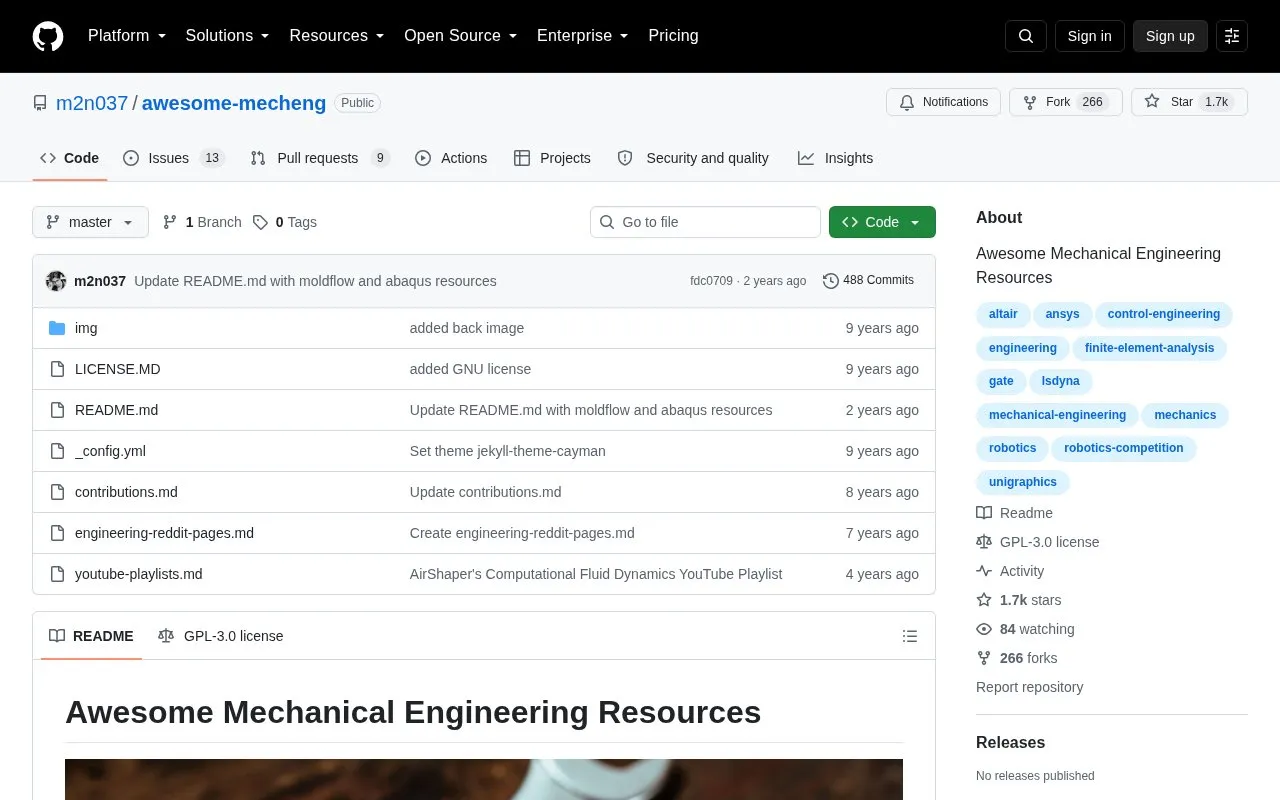Screen dimensions: 1280x800
Task: Open the README.md file
Action: pyautogui.click(x=116, y=410)
